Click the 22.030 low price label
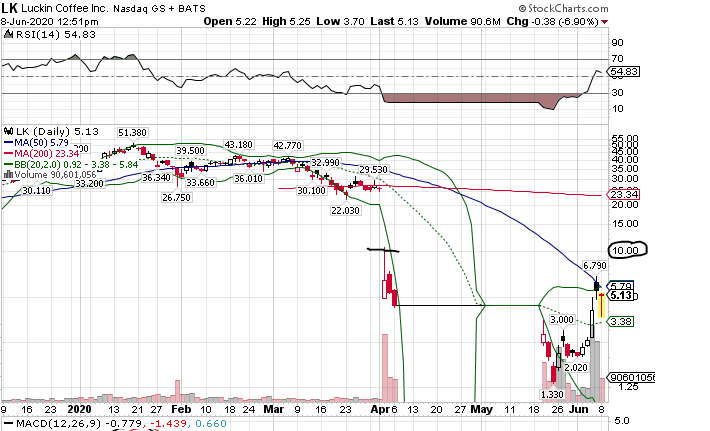The height and width of the screenshot is (431, 710). point(345,210)
